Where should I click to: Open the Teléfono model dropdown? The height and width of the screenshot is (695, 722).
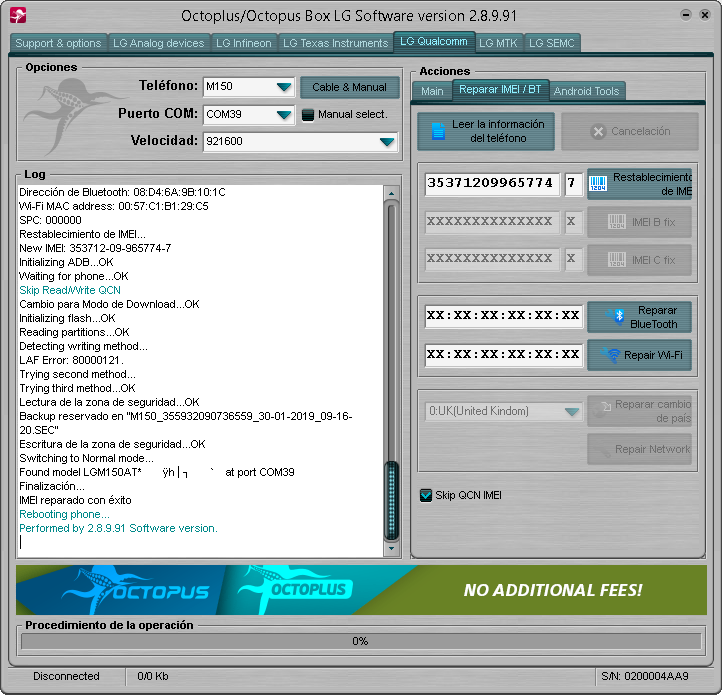[x=284, y=87]
